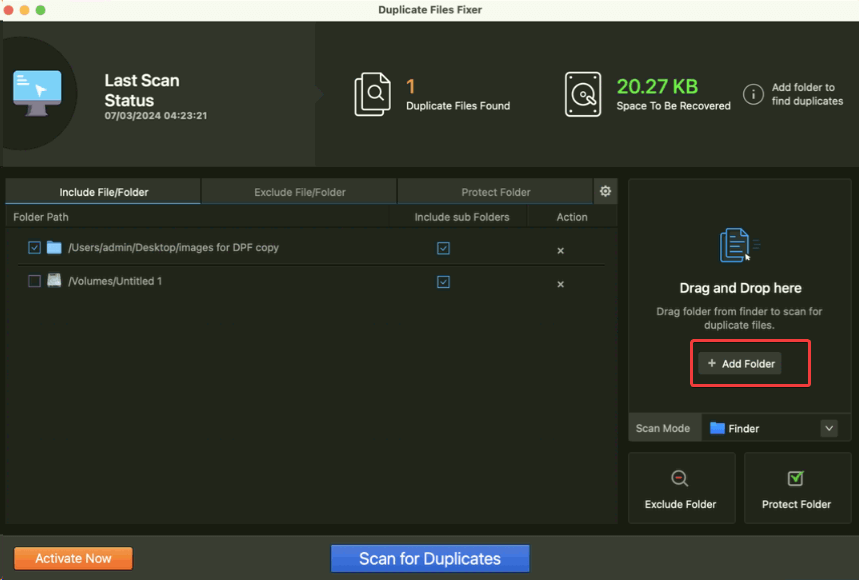This screenshot has height=580, width=859.
Task: Click the Scan Mode label
Action: (662, 428)
